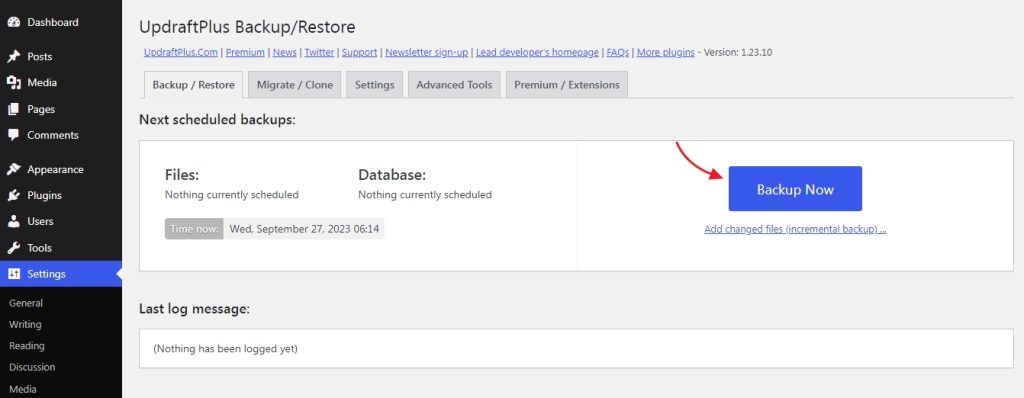Open the FAQs link

[618, 52]
